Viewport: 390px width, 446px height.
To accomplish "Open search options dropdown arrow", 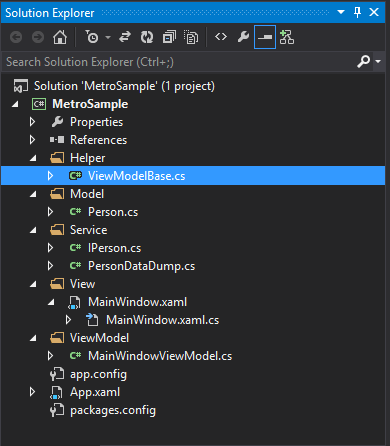I will click(378, 62).
